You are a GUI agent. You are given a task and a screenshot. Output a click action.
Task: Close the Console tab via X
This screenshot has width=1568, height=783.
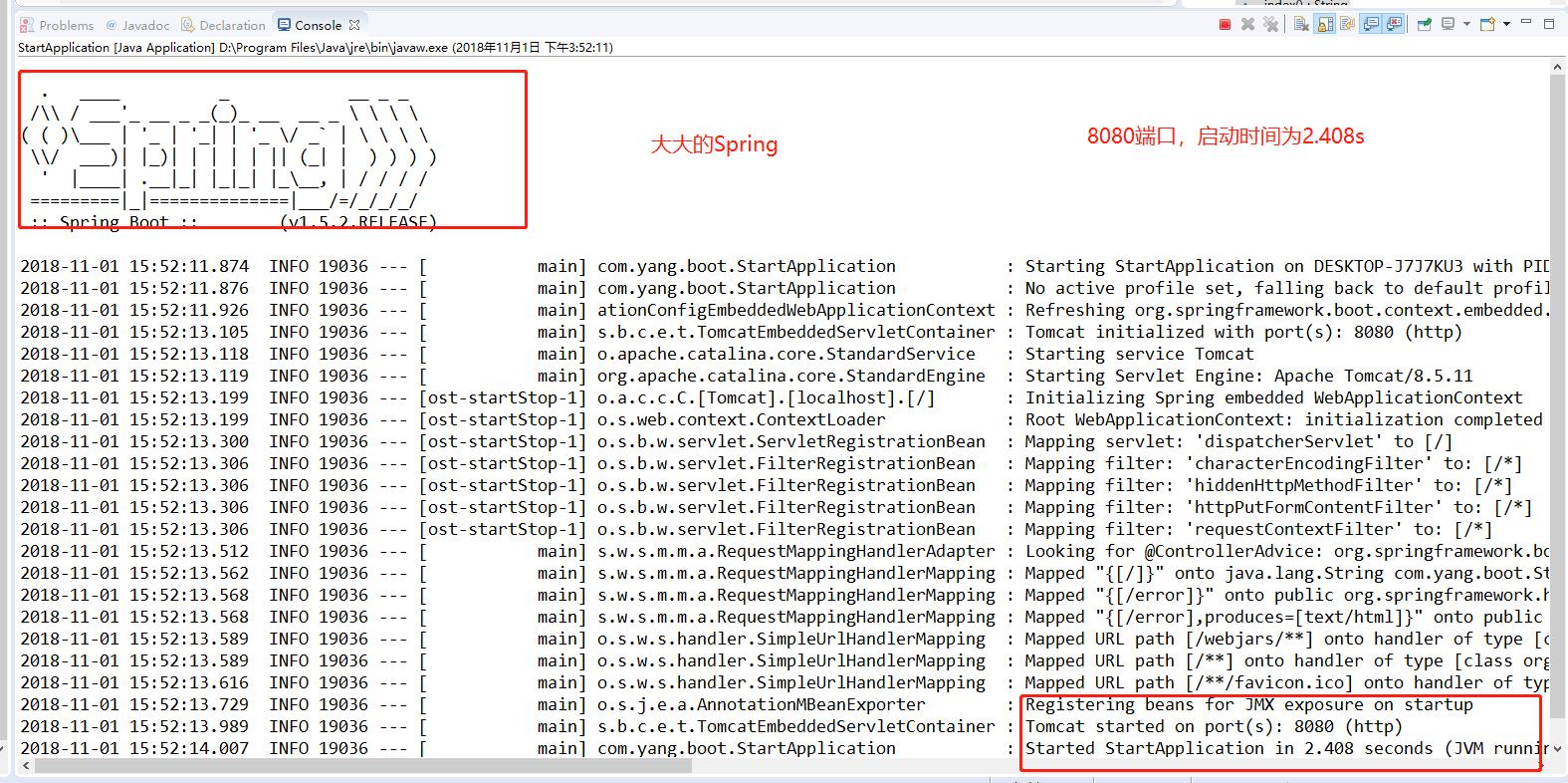click(354, 25)
